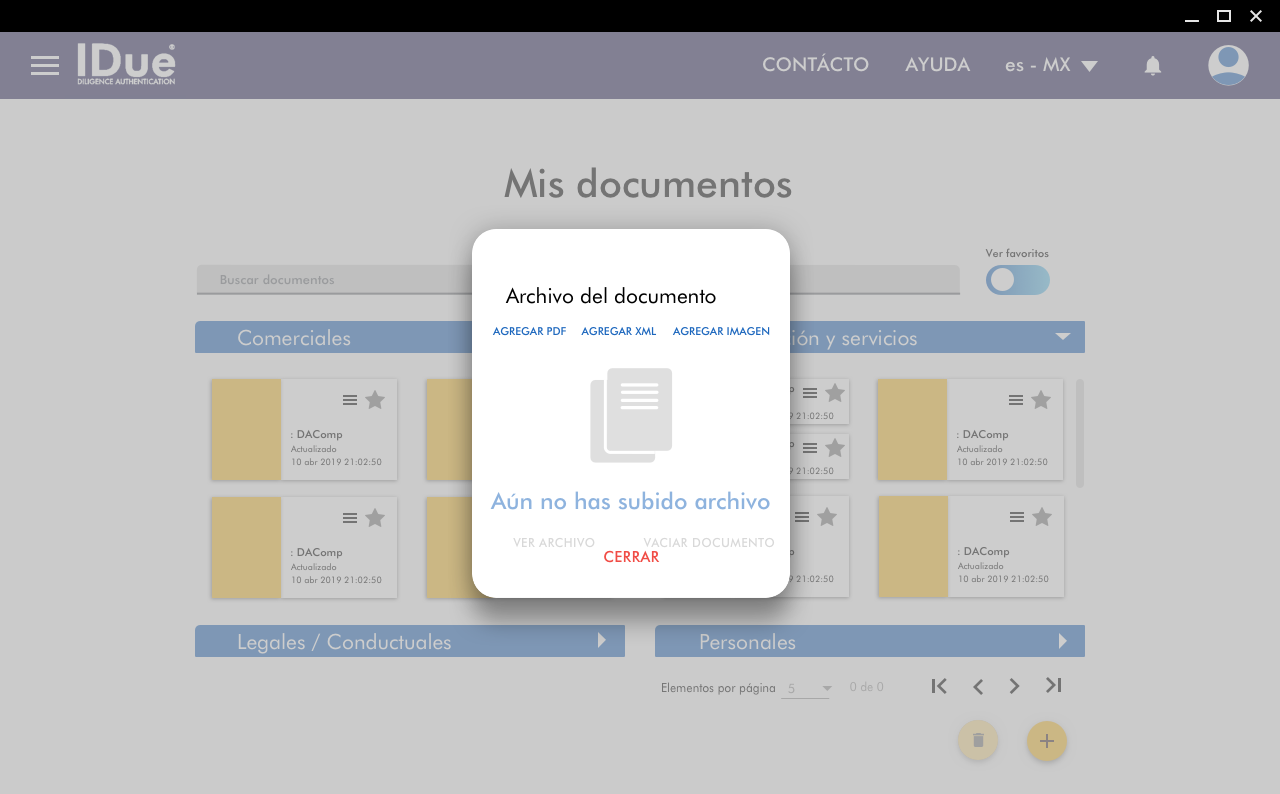Star the first Comerciales DAComp card
Viewport: 1280px width, 794px height.
pyautogui.click(x=375, y=400)
